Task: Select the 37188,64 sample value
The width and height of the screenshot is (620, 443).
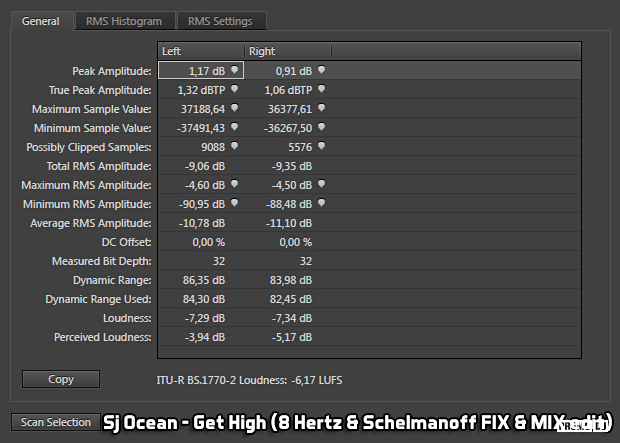Action: (x=203, y=109)
